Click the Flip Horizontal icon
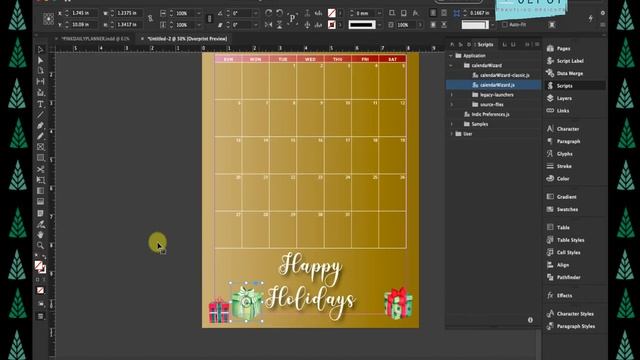Screen dimensions: 640x360 (x=268, y=25)
